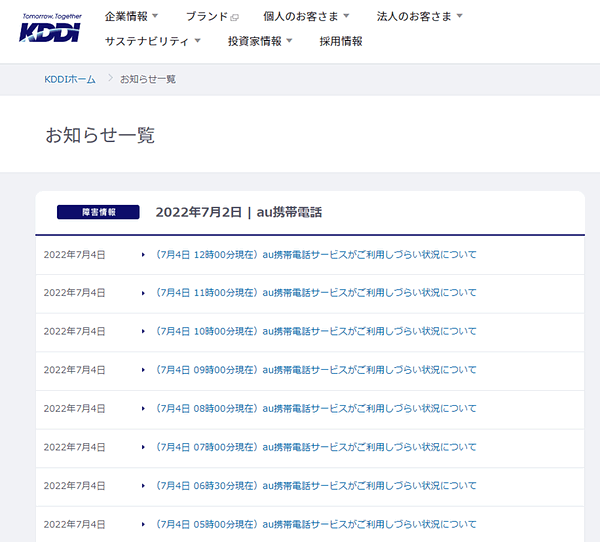The image size is (600, 542).
Task: Click the KDDIホーム breadcrumb link
Action: pos(70,79)
